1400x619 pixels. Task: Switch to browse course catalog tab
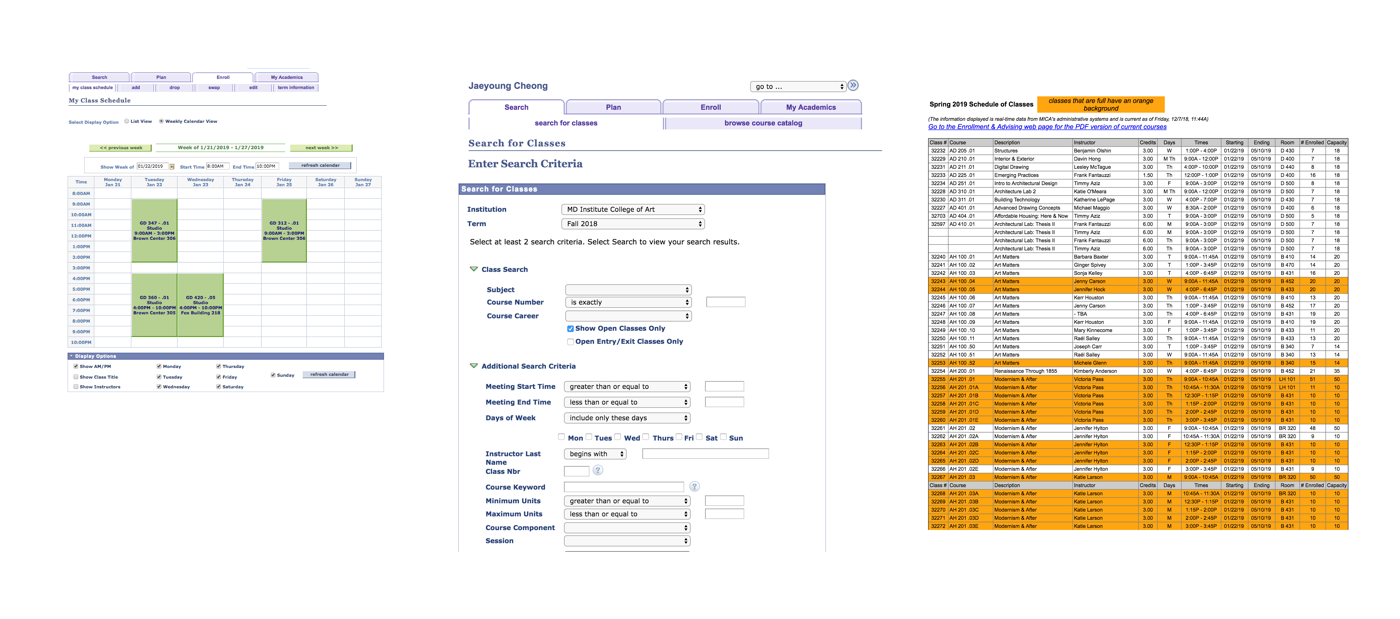[x=762, y=123]
